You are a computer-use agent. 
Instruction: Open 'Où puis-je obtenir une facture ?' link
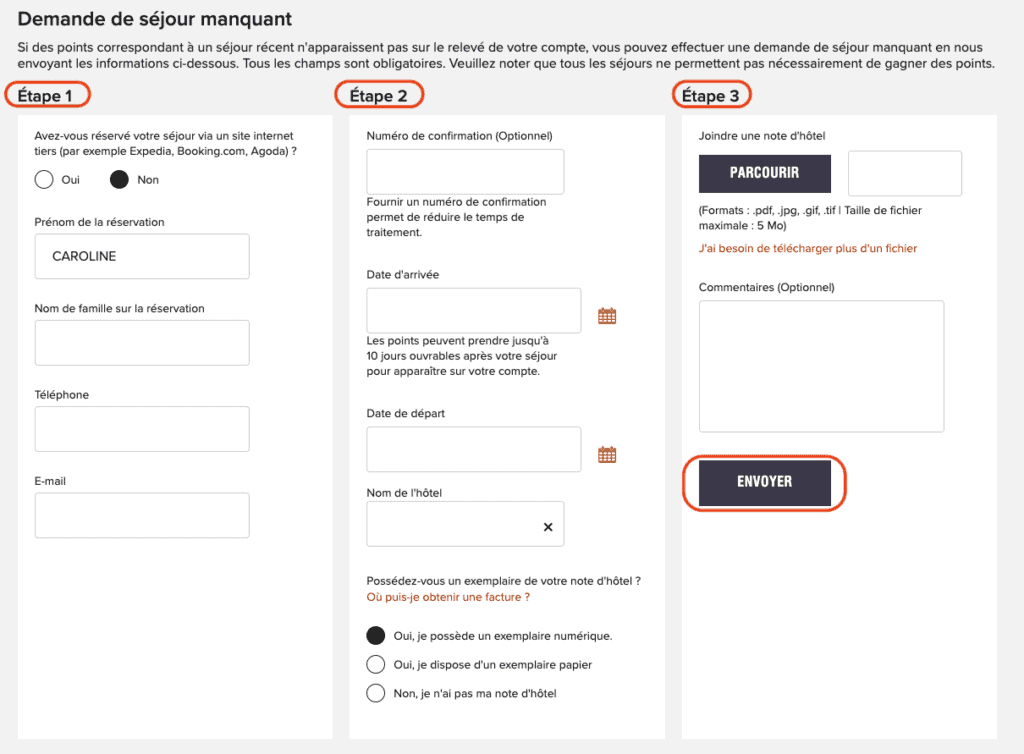[x=448, y=597]
